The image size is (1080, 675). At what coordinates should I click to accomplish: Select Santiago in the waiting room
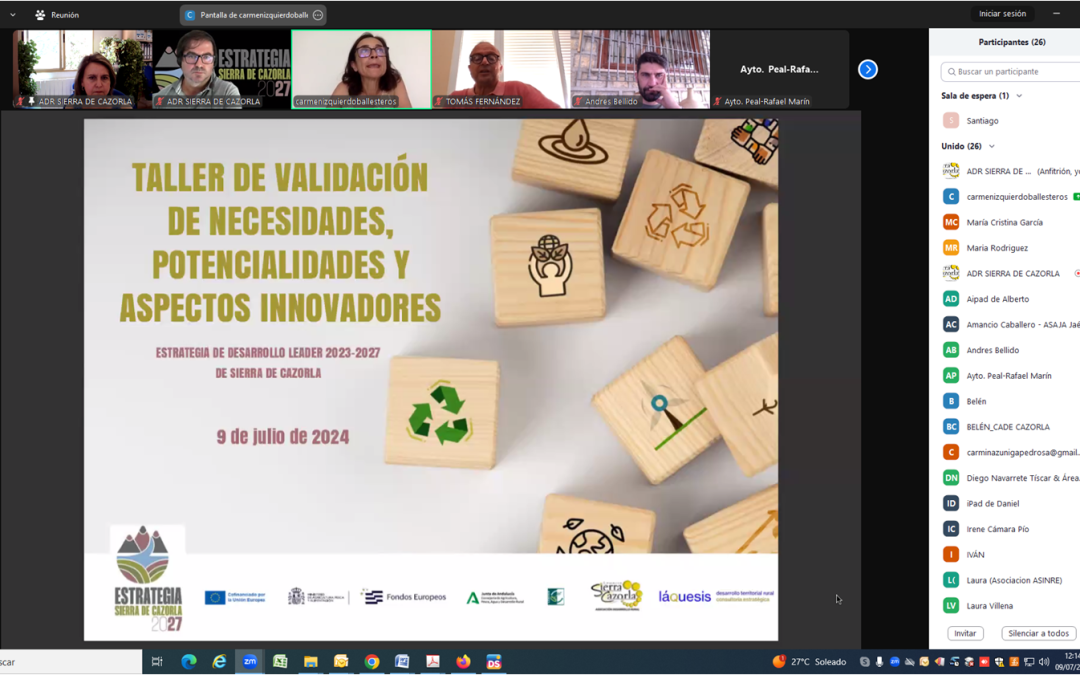pyautogui.click(x=982, y=121)
